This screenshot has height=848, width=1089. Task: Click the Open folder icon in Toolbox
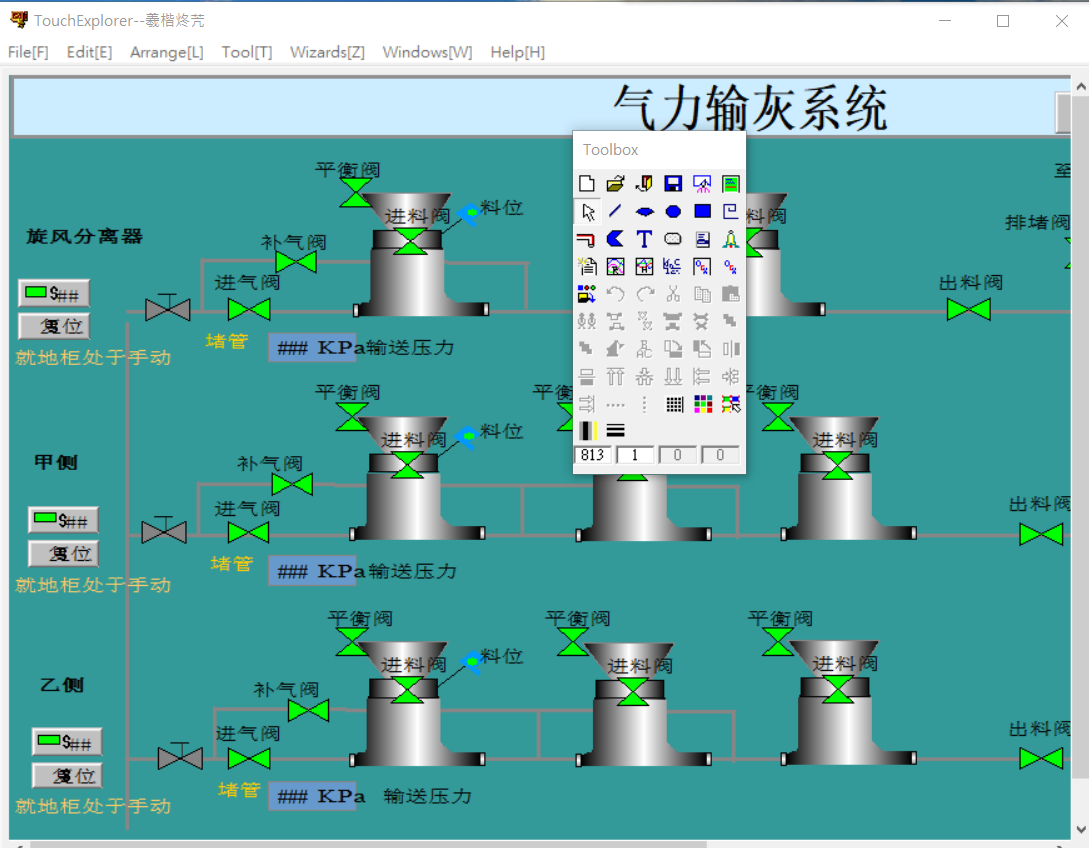[616, 184]
